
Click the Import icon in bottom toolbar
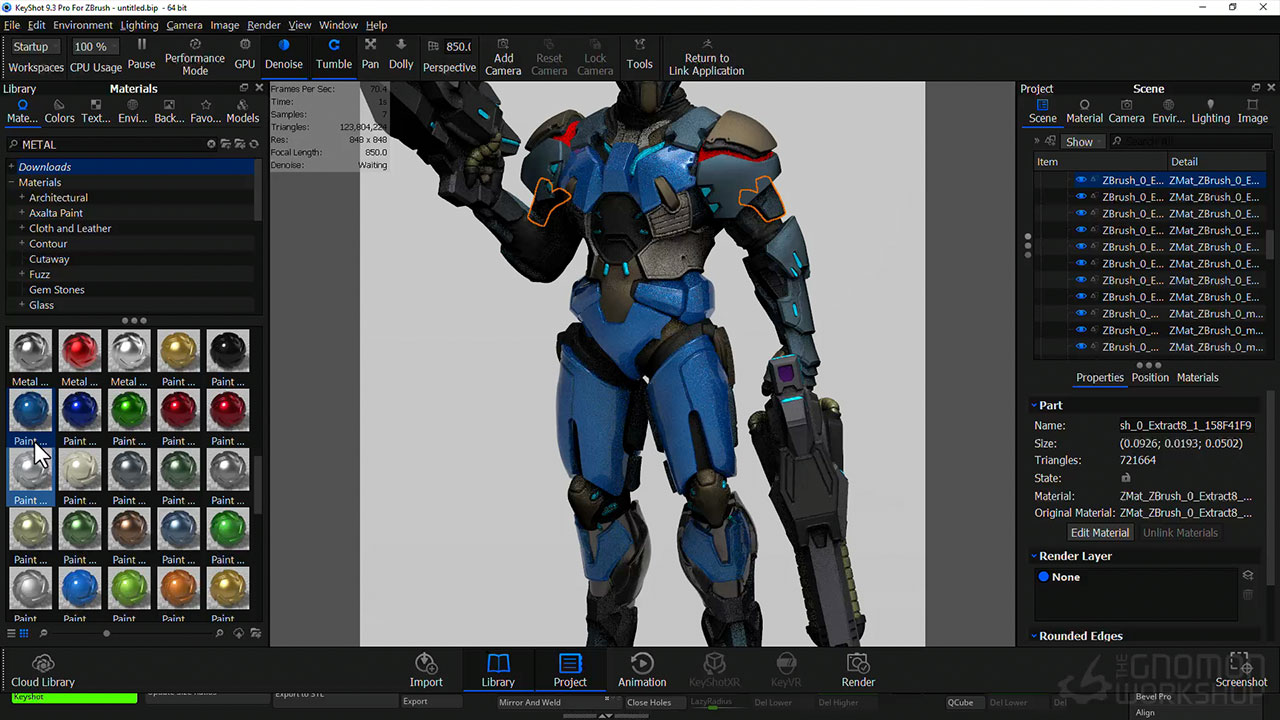pyautogui.click(x=426, y=670)
